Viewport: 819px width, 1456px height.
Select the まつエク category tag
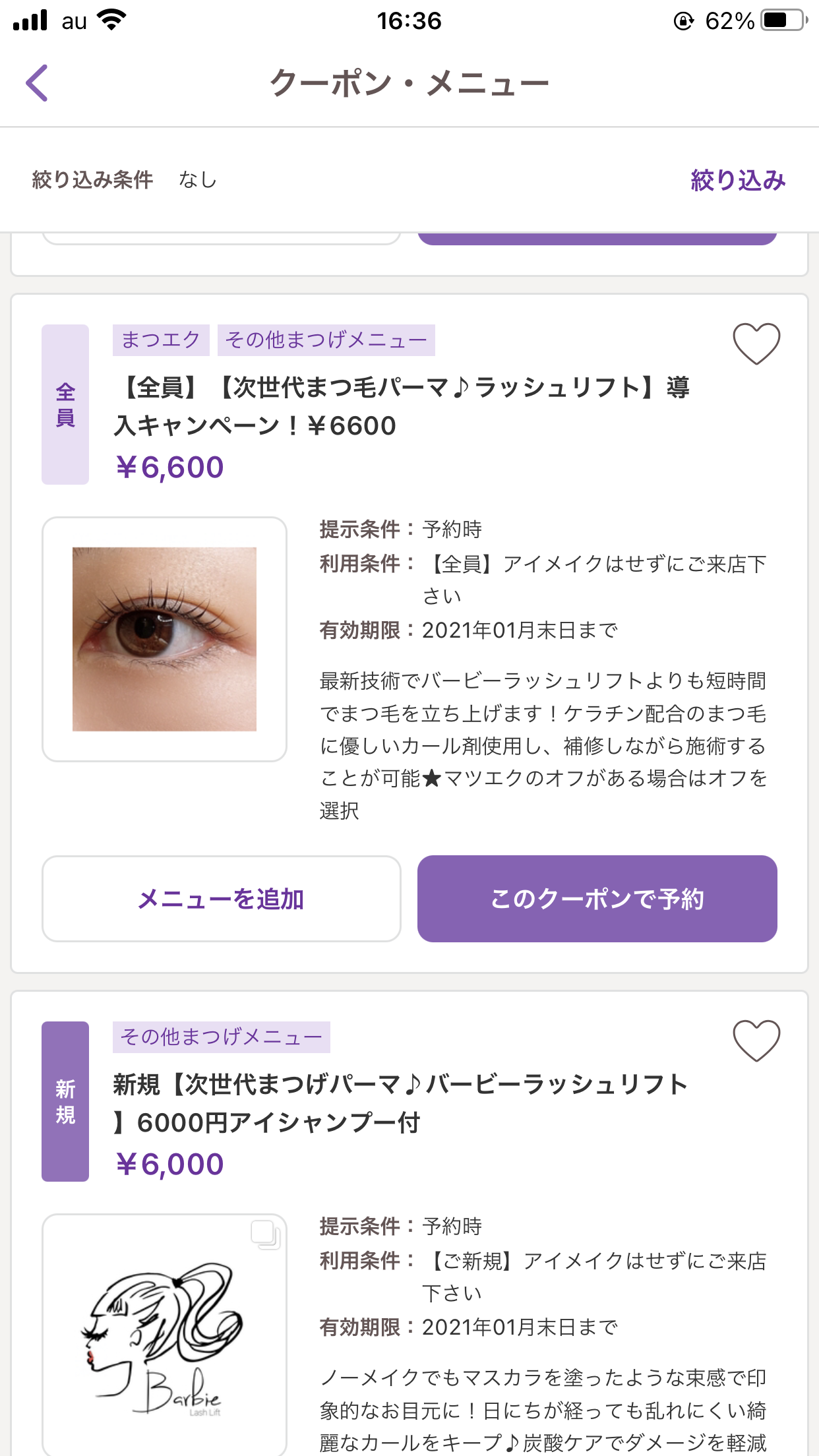click(x=161, y=340)
